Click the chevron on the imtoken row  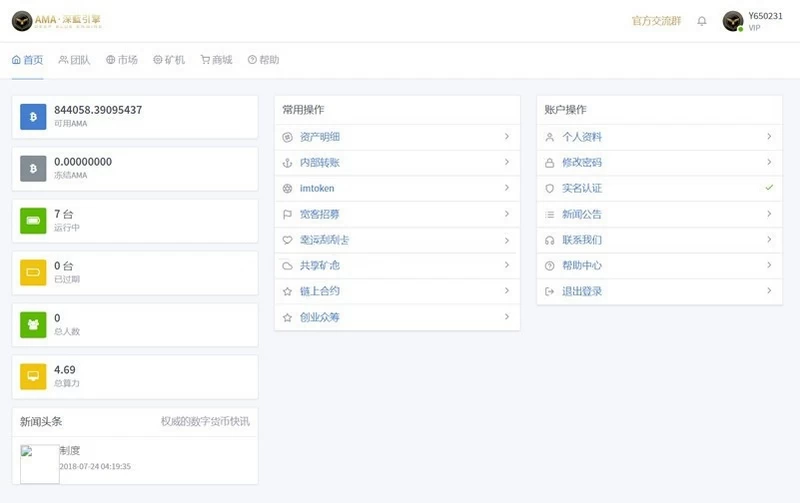click(x=507, y=188)
